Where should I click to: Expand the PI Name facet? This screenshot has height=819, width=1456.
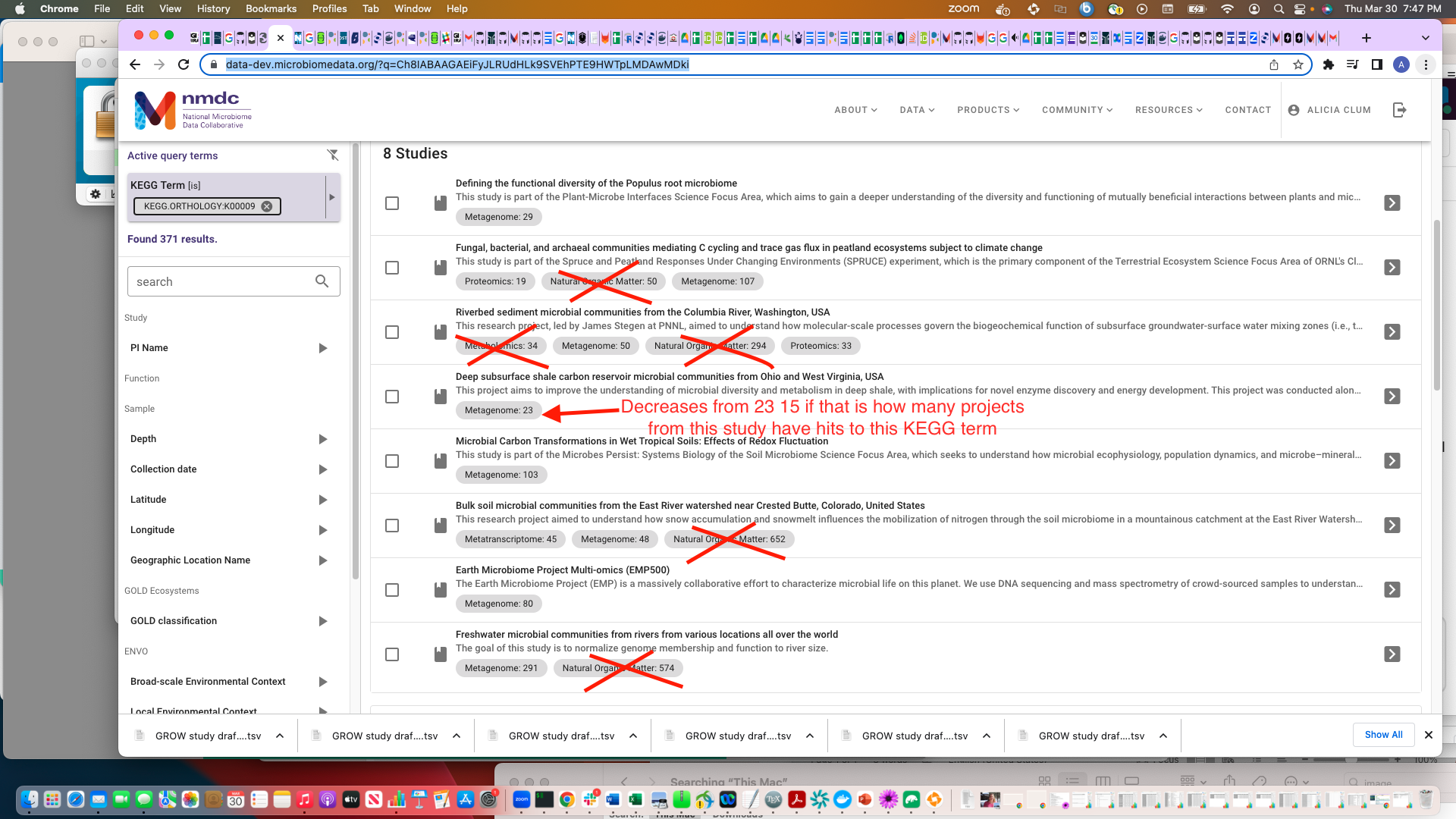pyautogui.click(x=323, y=347)
